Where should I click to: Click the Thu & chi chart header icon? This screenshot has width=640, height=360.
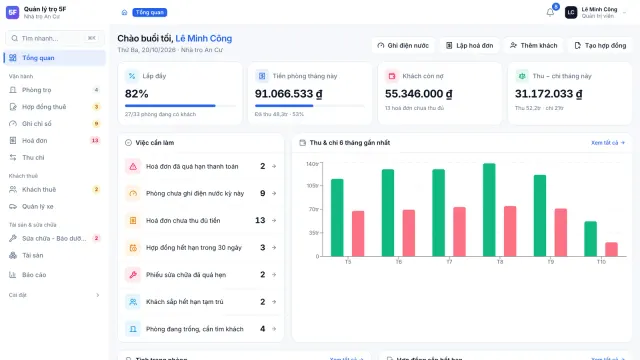302,142
